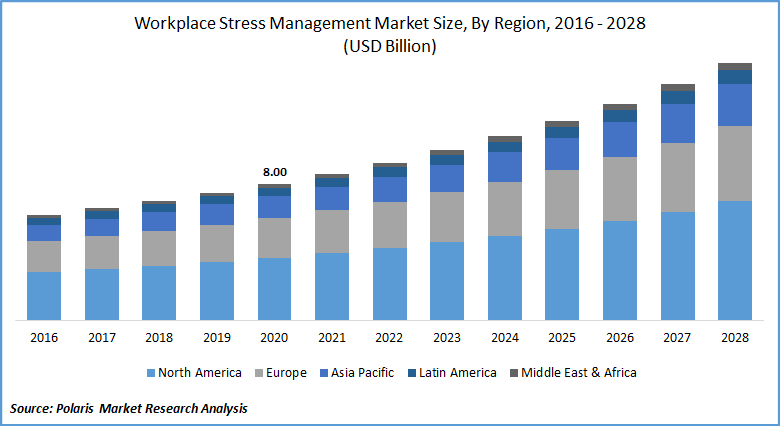Click the Middle East & Africa legend swatch
This screenshot has height=426, width=780.
coord(516,373)
